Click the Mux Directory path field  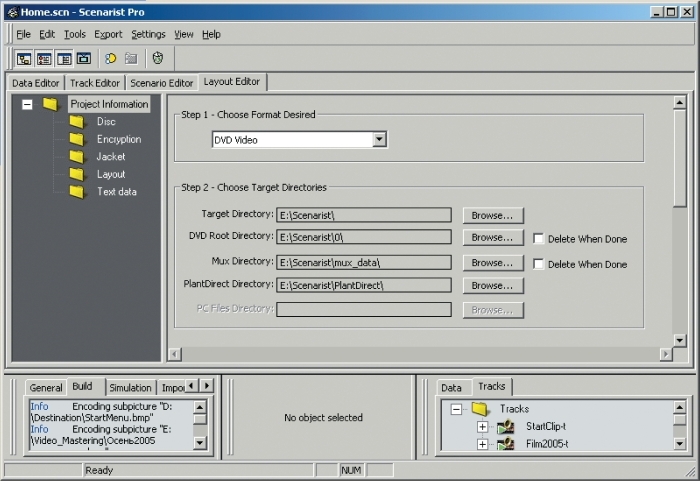[x=363, y=262]
